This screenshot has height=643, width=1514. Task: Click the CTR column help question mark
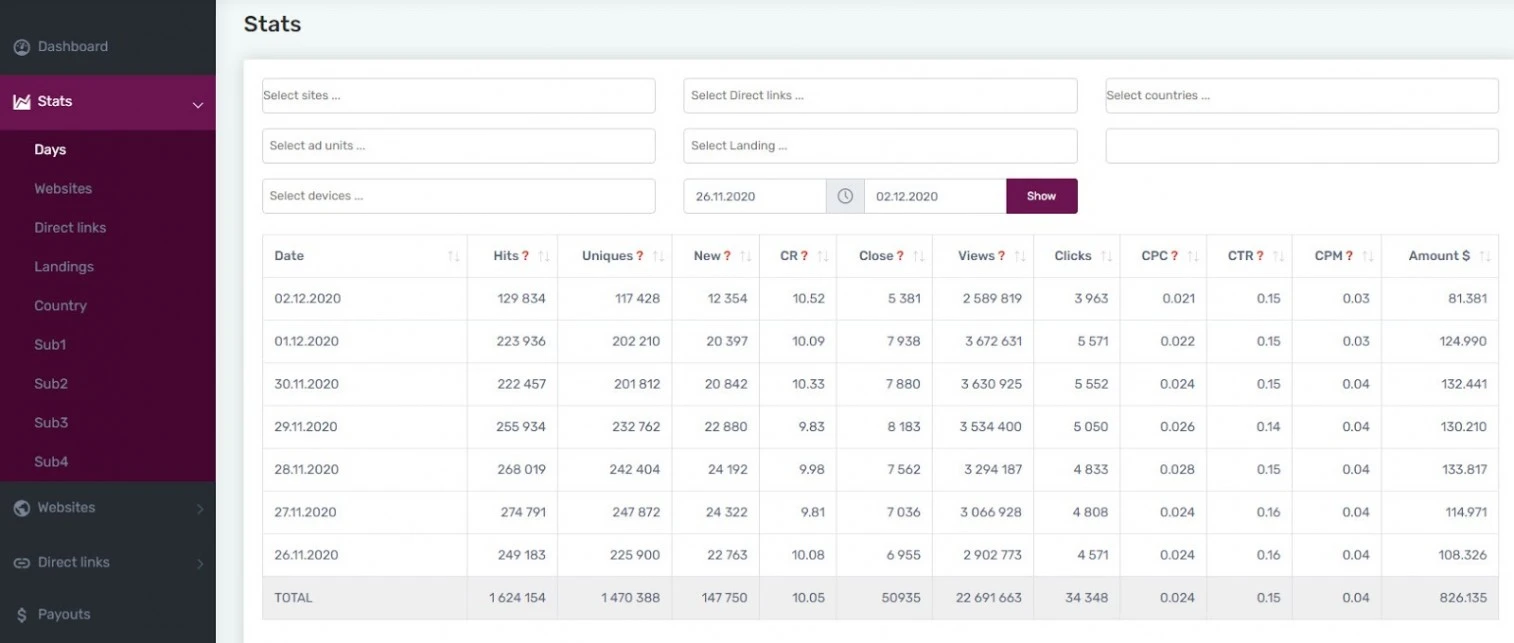point(1260,256)
